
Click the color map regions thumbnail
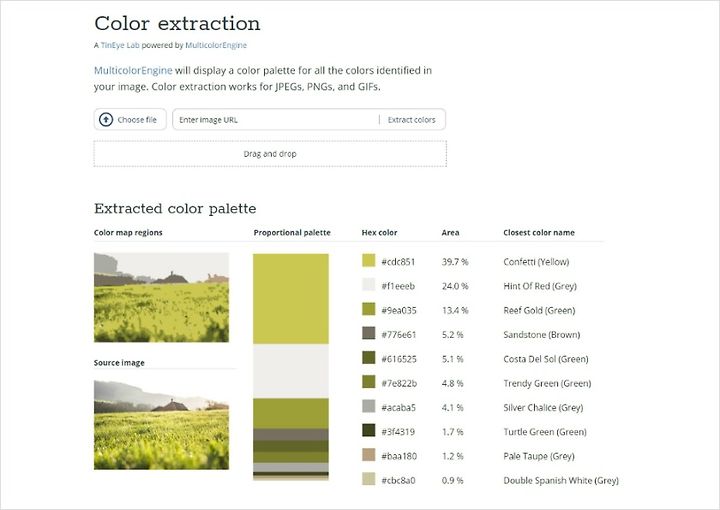161,297
